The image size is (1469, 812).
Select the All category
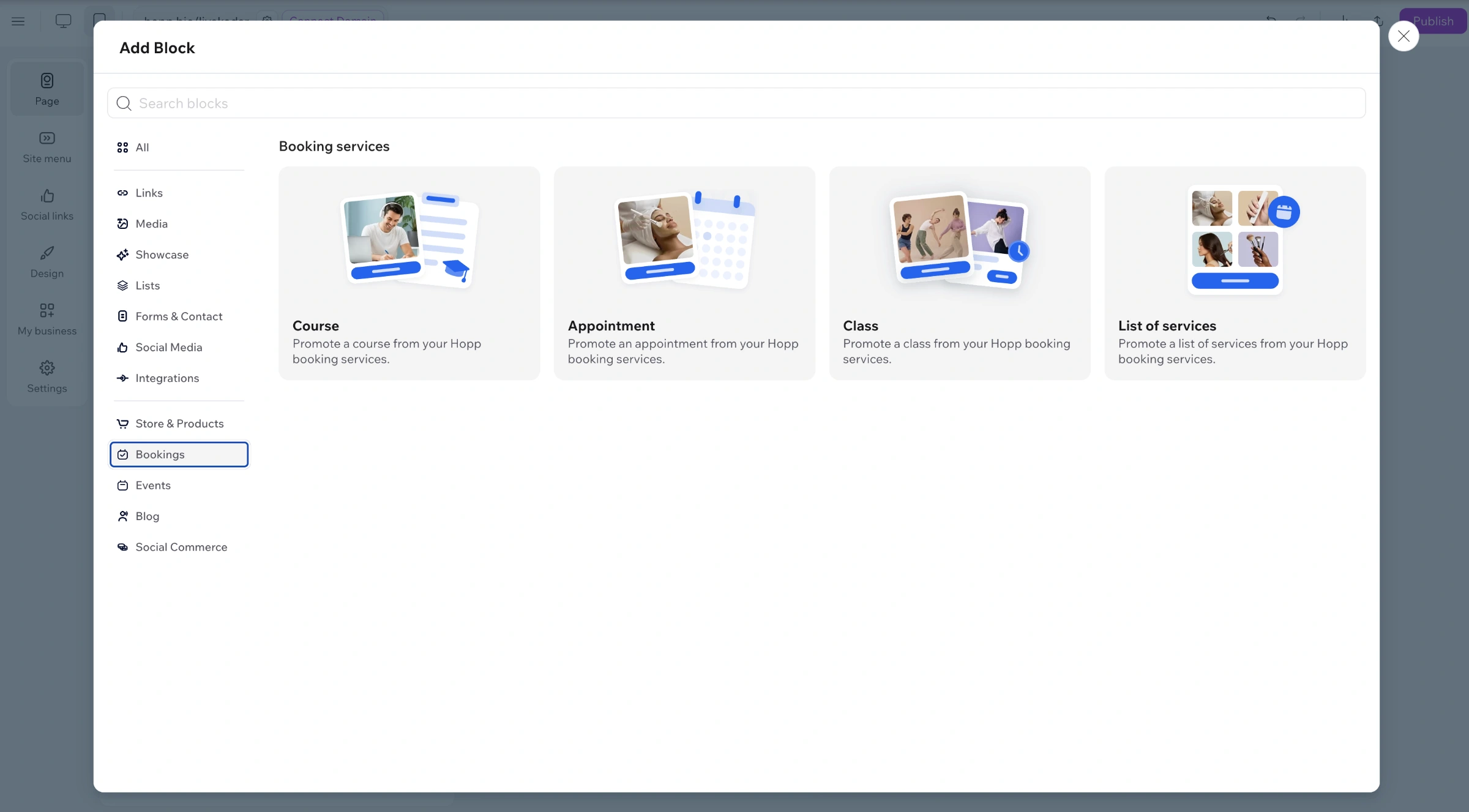coord(179,147)
